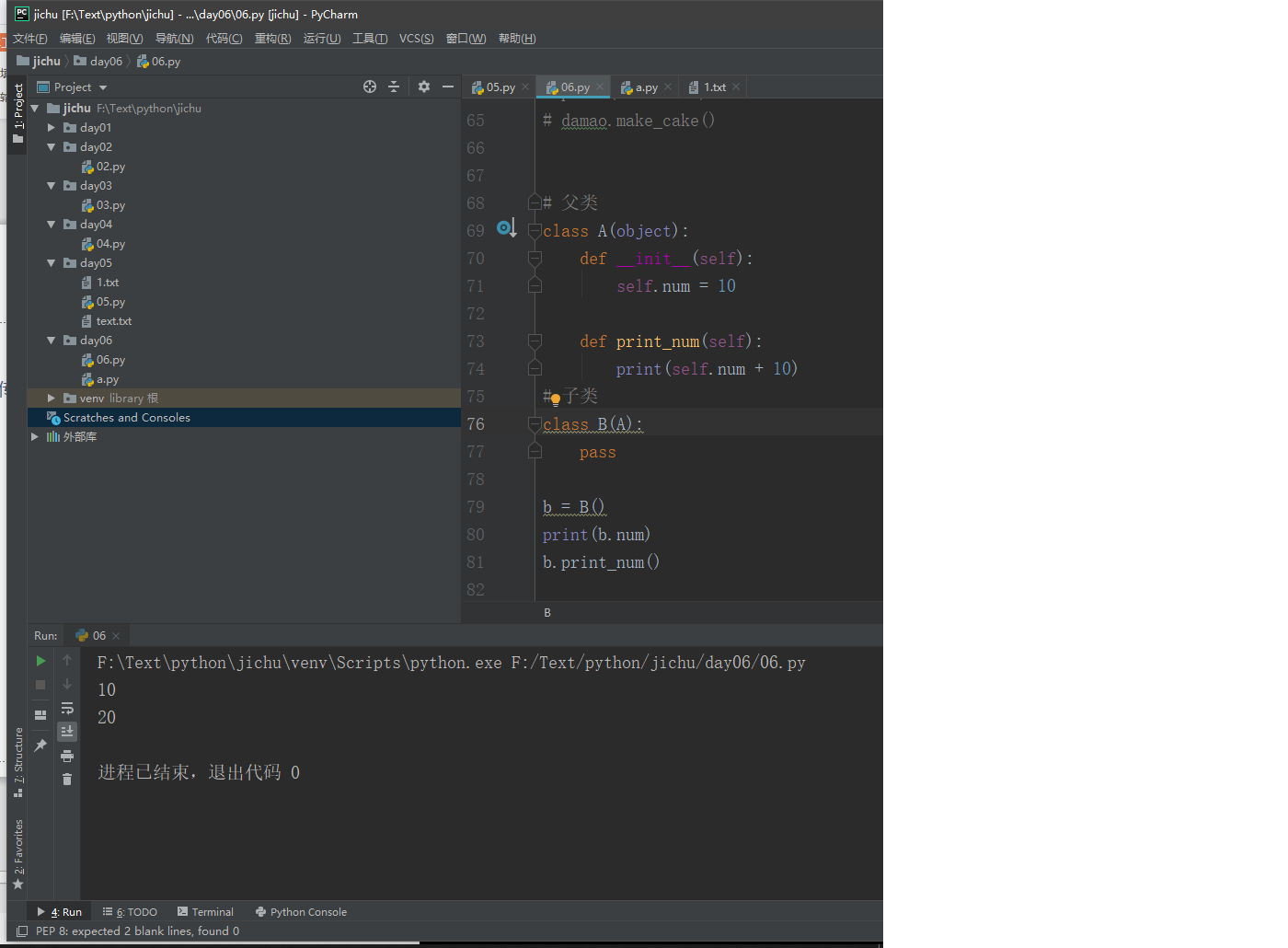The image size is (1288, 948).
Task: Collapse the day04 folder
Action: (x=52, y=225)
